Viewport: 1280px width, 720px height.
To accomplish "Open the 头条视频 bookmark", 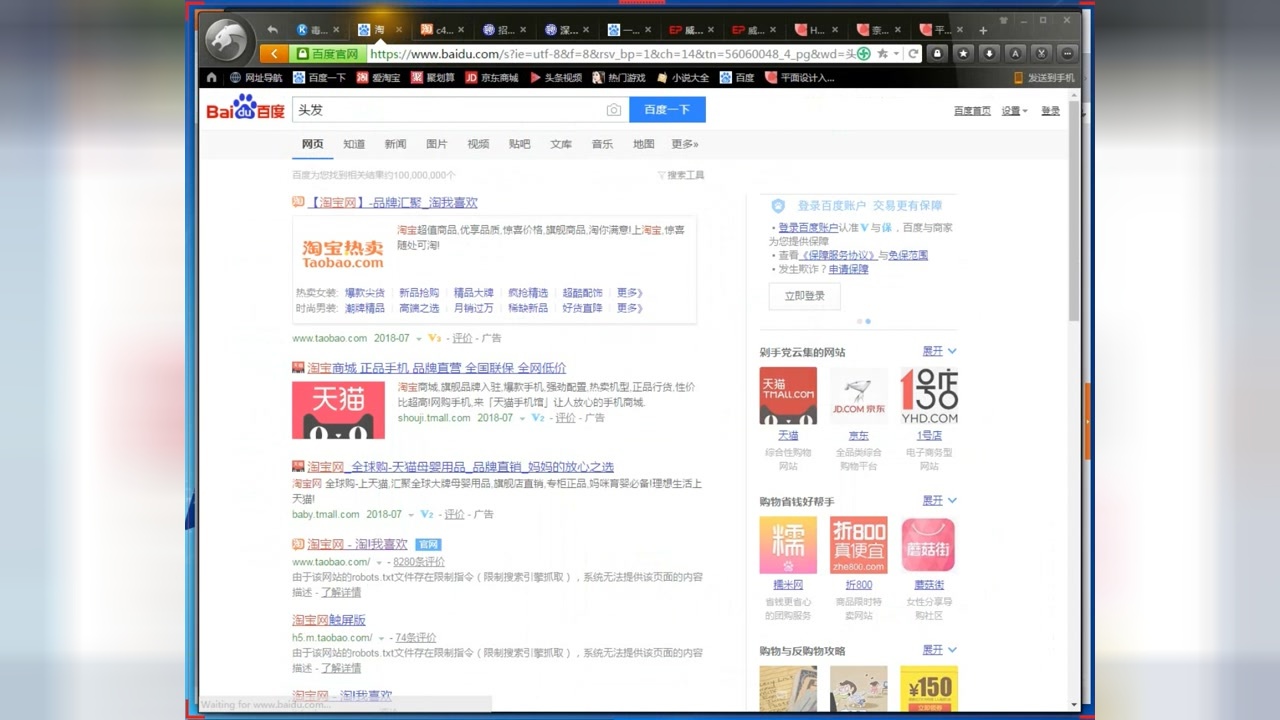I will [x=556, y=77].
